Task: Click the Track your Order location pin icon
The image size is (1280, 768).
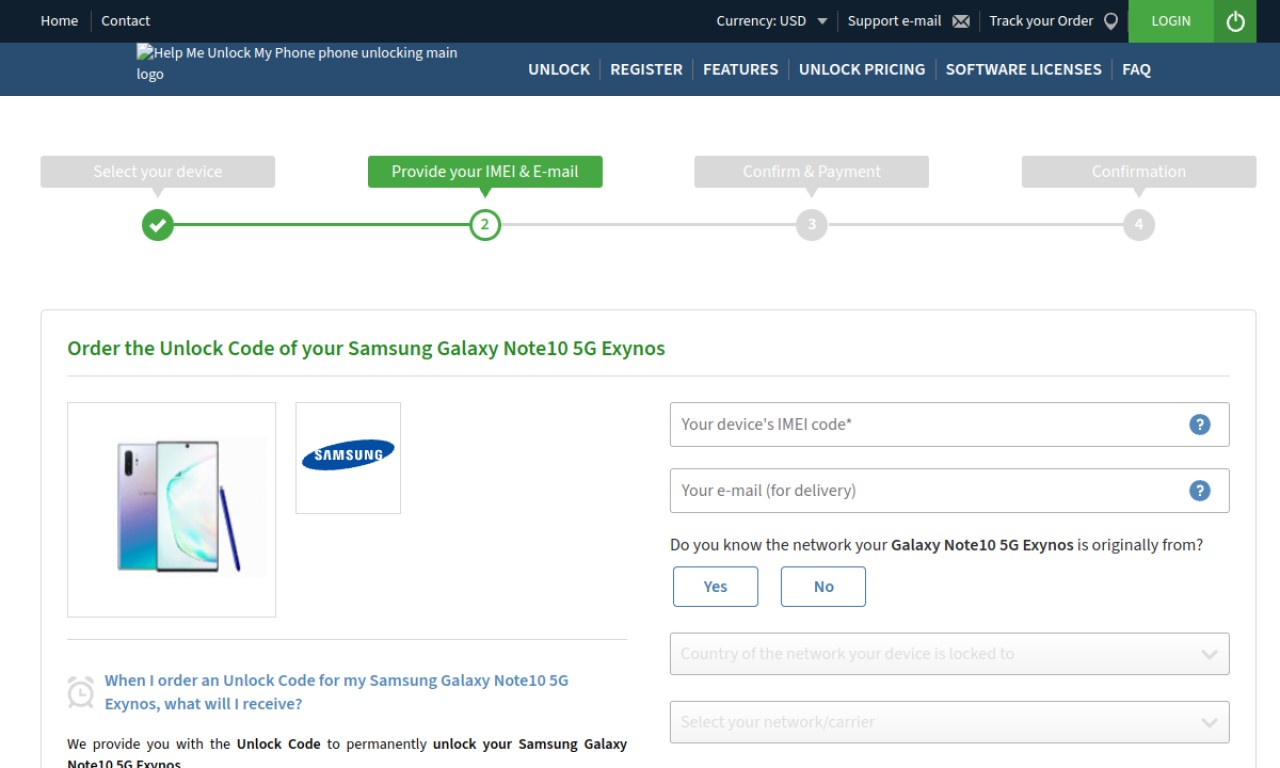Action: pos(1110,21)
